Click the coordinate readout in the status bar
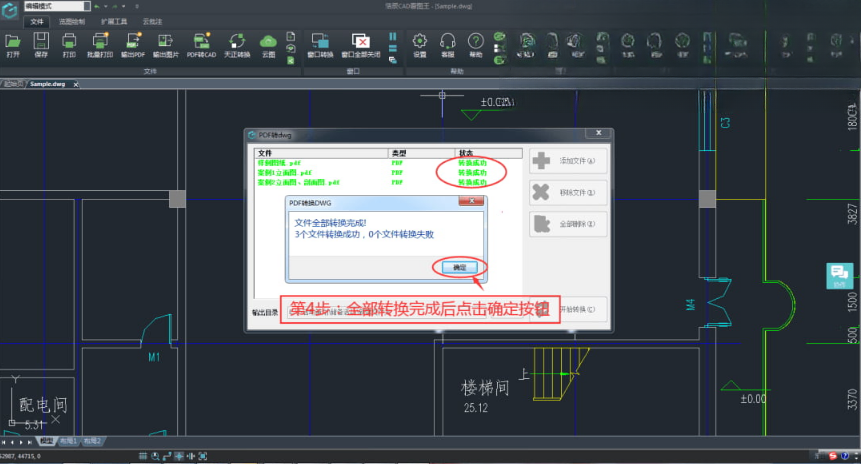This screenshot has width=861, height=464. pyautogui.click(x=20, y=456)
